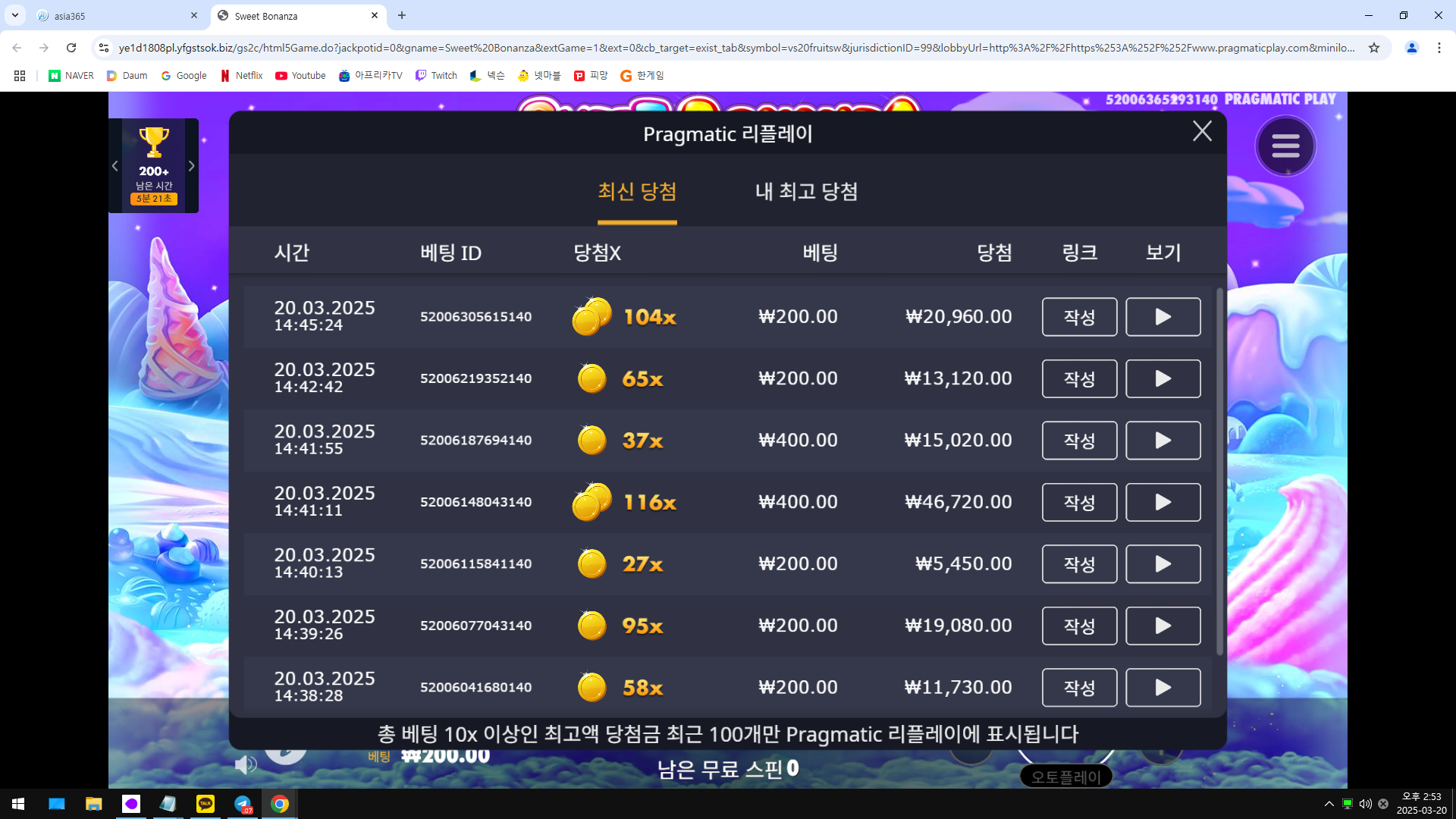Image resolution: width=1456 pixels, height=819 pixels.
Task: Open the game hamburger menu
Action: tap(1285, 146)
